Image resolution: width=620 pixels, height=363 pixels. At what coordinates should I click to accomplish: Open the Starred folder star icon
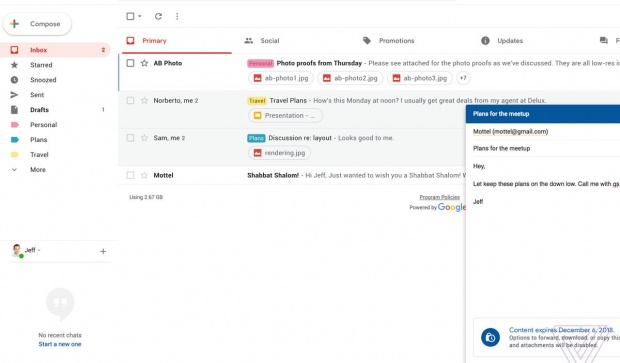pos(14,65)
